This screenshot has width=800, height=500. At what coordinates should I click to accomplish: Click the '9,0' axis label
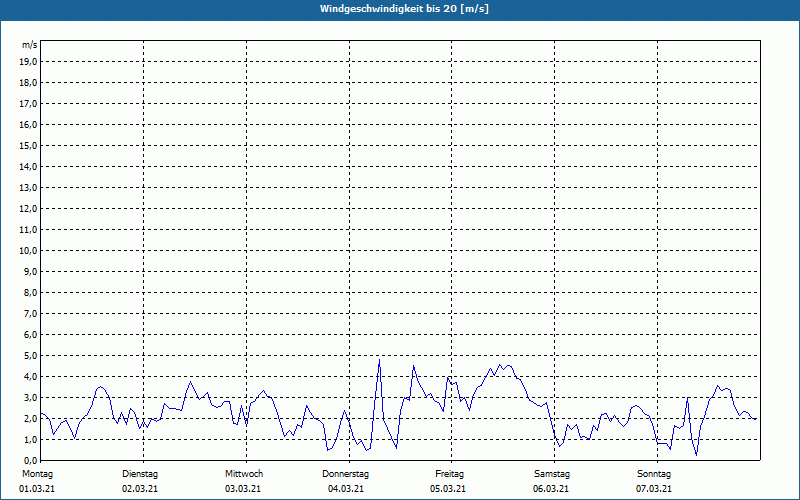tap(30, 271)
